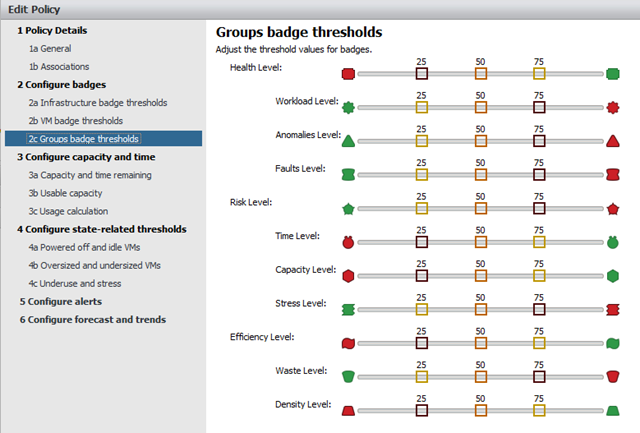640x433 pixels.
Task: Go to 2a Infrastructure badge thresholds
Action: click(97, 102)
